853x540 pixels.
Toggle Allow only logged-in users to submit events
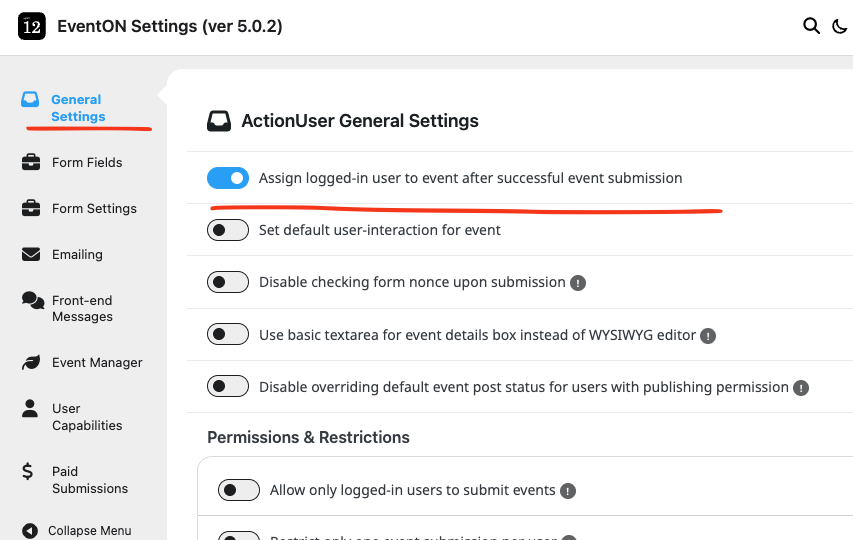[239, 490]
